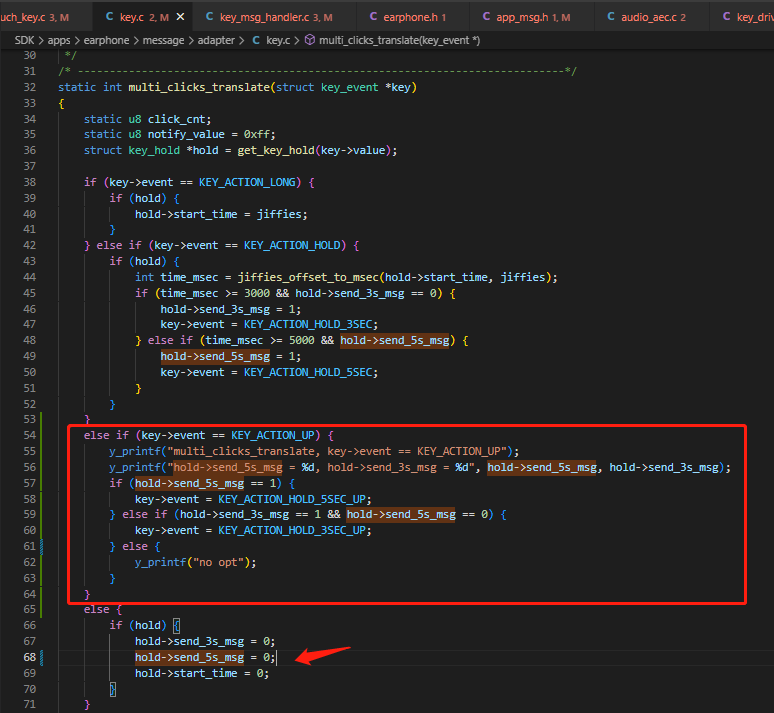Open the adapter breadcrumb folder

point(216,40)
